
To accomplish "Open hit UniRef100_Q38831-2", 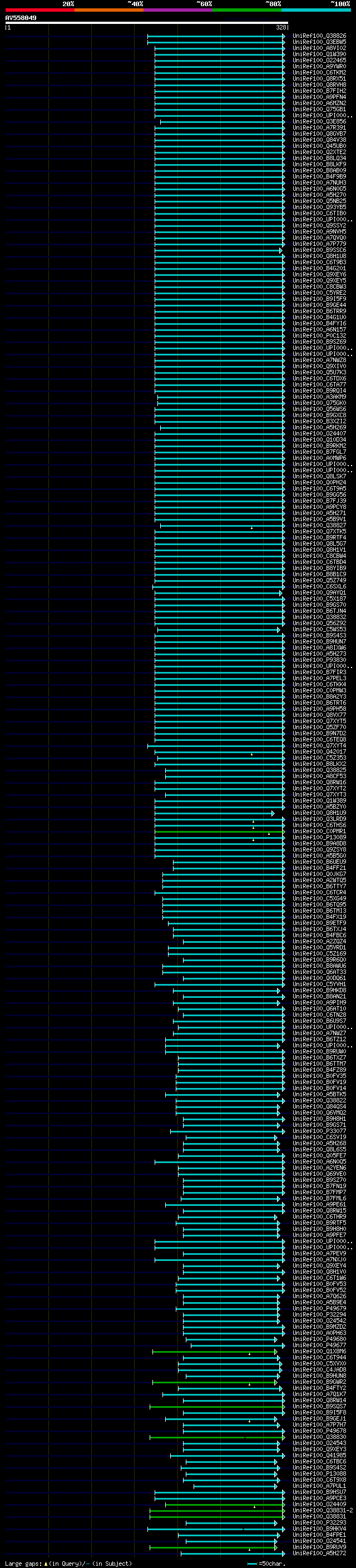I will (323, 1511).
